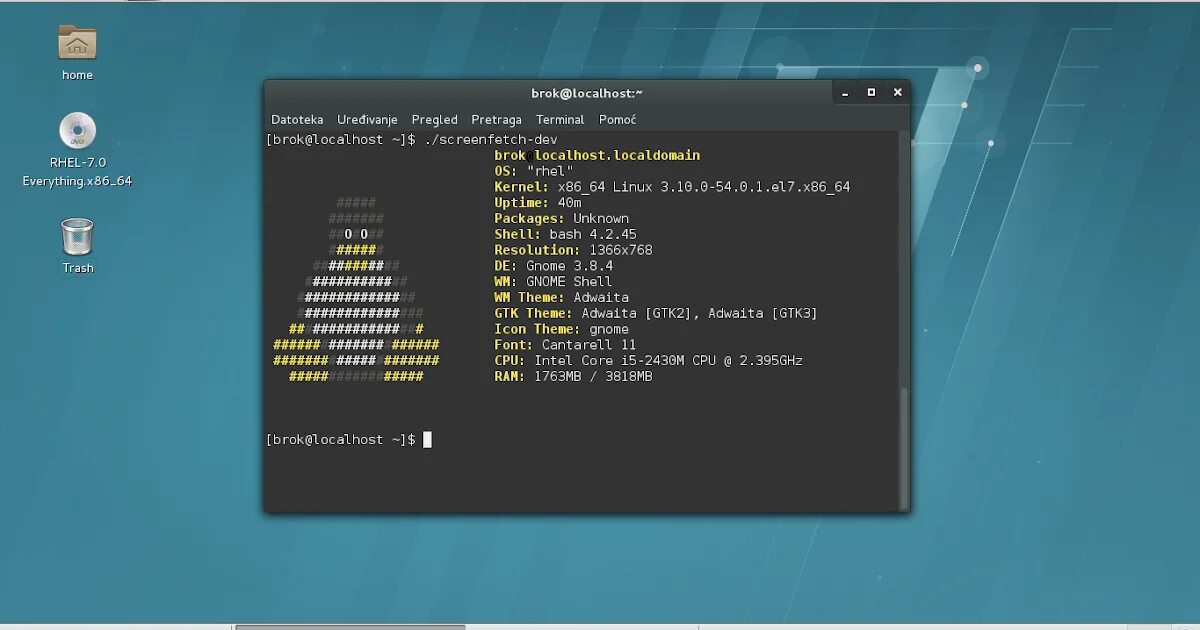The height and width of the screenshot is (630, 1200).
Task: Click the Uptime: 40m line
Action: pos(538,203)
